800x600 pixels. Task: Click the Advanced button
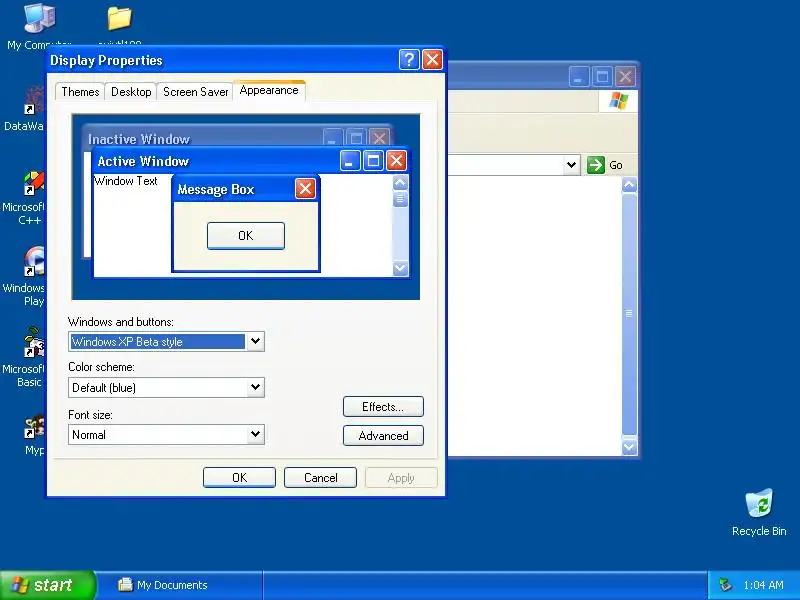pos(383,436)
